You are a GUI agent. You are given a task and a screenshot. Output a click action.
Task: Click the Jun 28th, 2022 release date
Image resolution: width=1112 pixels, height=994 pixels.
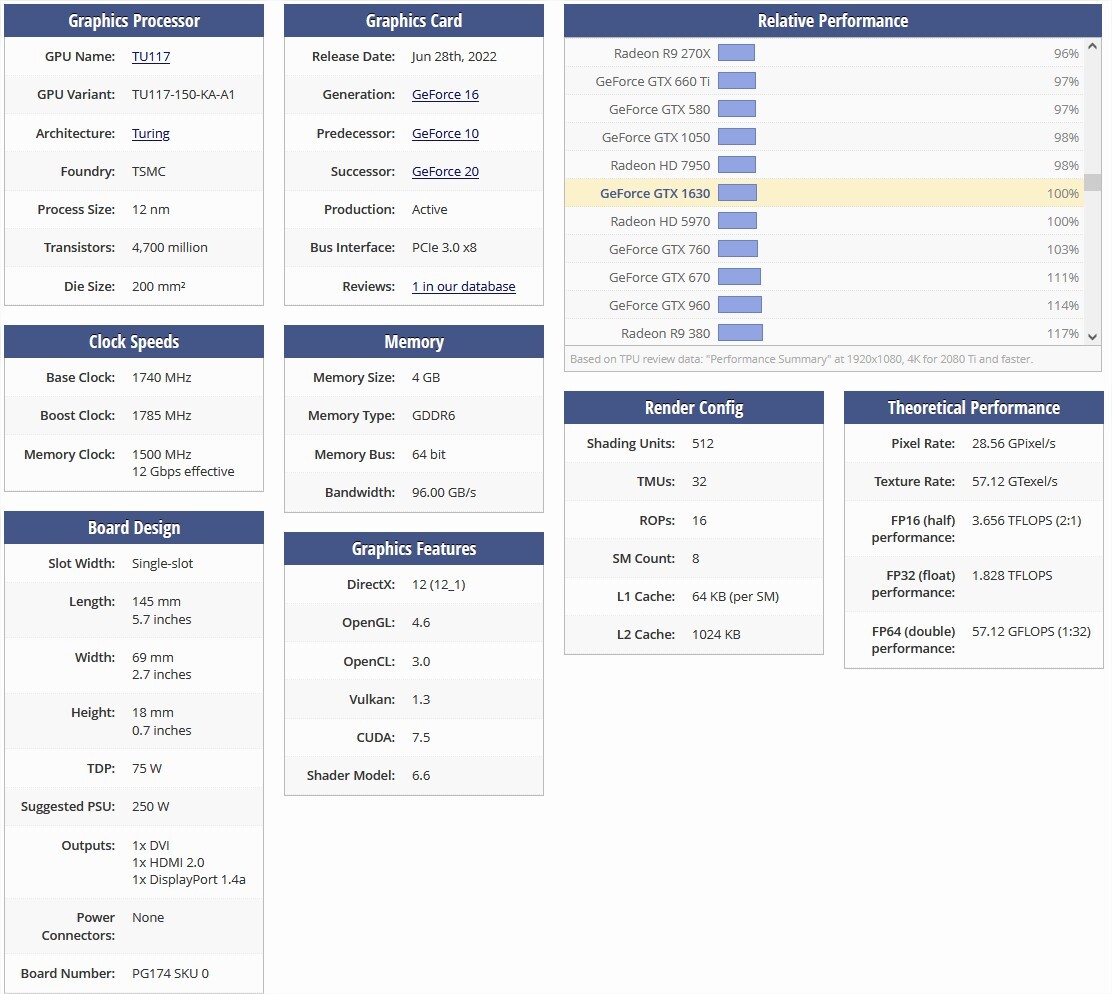[454, 57]
